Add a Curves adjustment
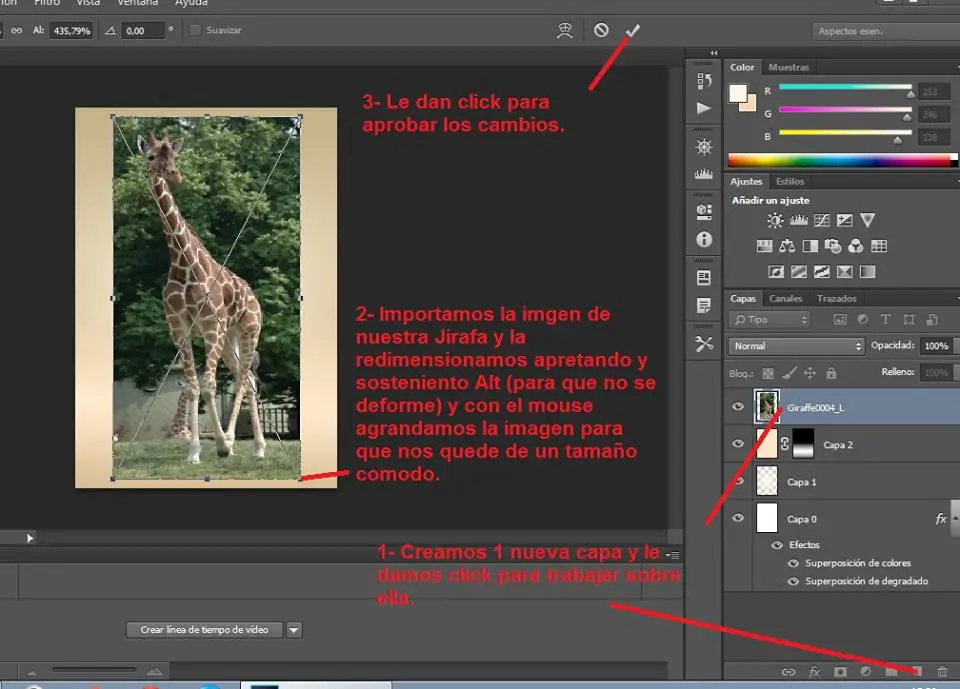The height and width of the screenshot is (689, 960). pyautogui.click(x=822, y=220)
